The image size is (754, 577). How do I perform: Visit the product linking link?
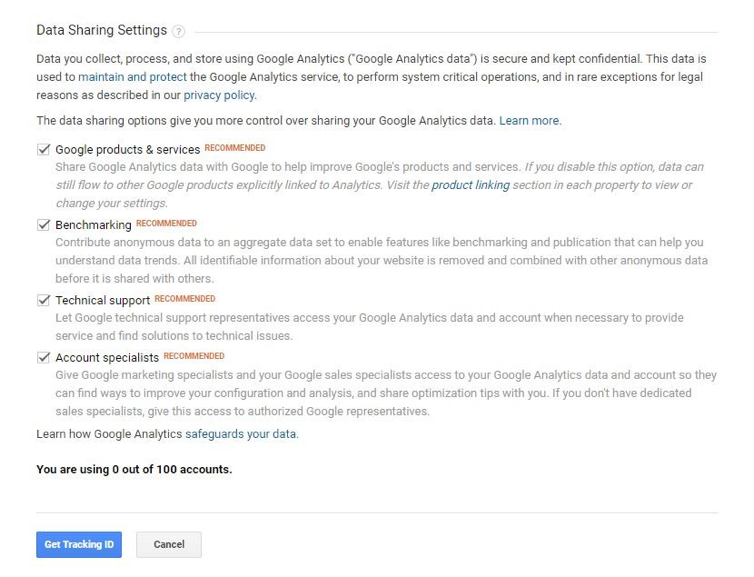pyautogui.click(x=470, y=185)
